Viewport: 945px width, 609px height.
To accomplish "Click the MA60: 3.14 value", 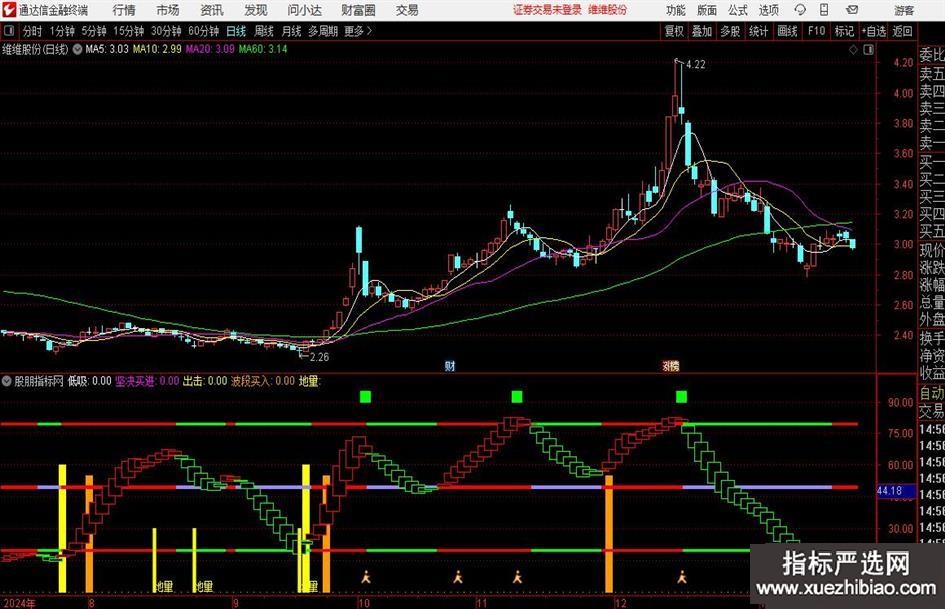I will tap(263, 49).
